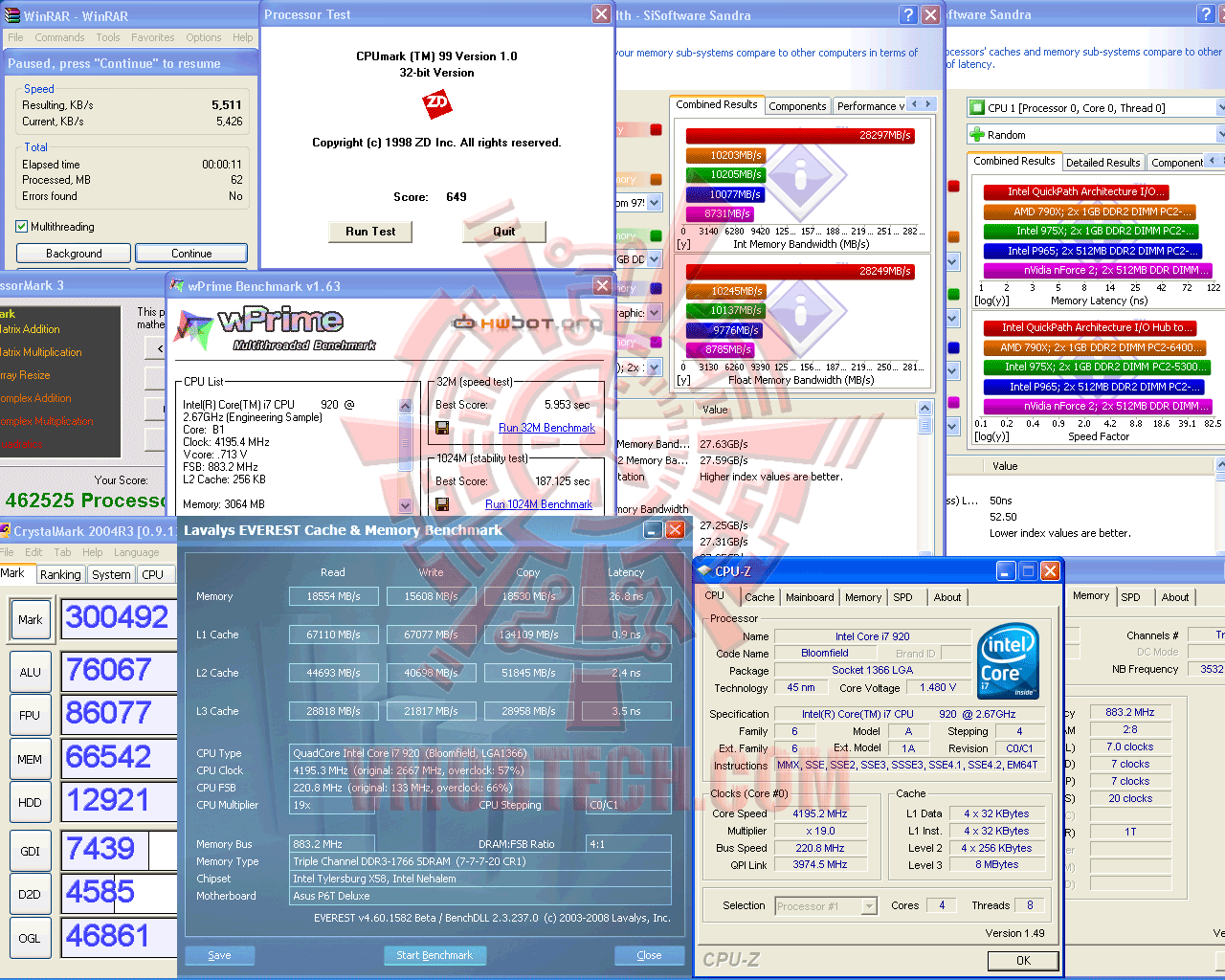The height and width of the screenshot is (980, 1225).
Task: Click Run Test in the Processor Test window
Action: 370,232
